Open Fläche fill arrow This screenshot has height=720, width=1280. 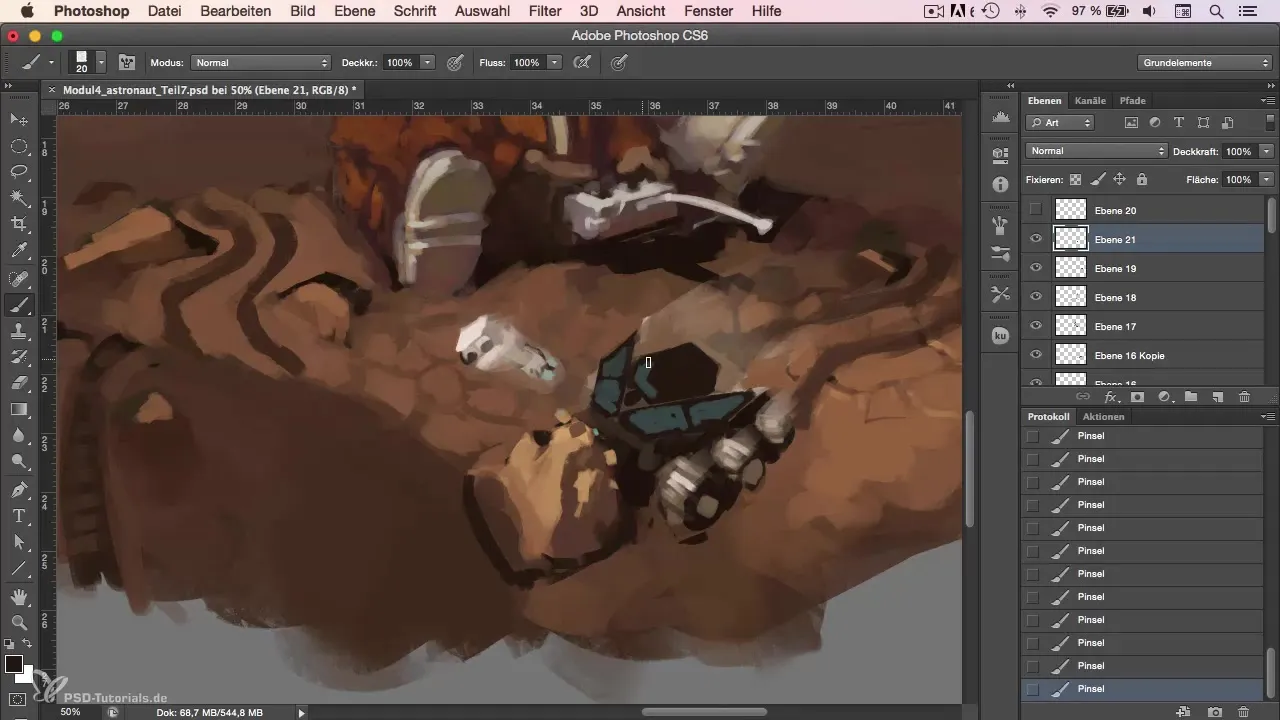pos(1267,180)
